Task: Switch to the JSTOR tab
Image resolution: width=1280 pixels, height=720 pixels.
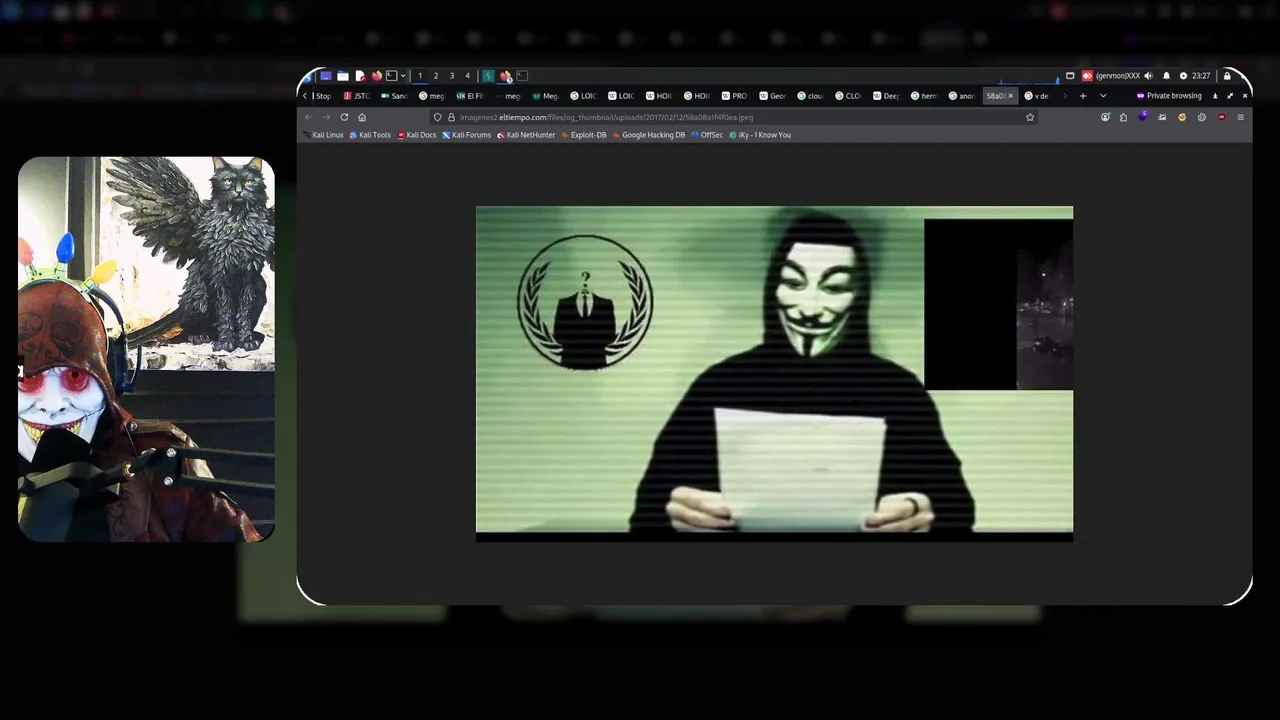Action: (357, 96)
